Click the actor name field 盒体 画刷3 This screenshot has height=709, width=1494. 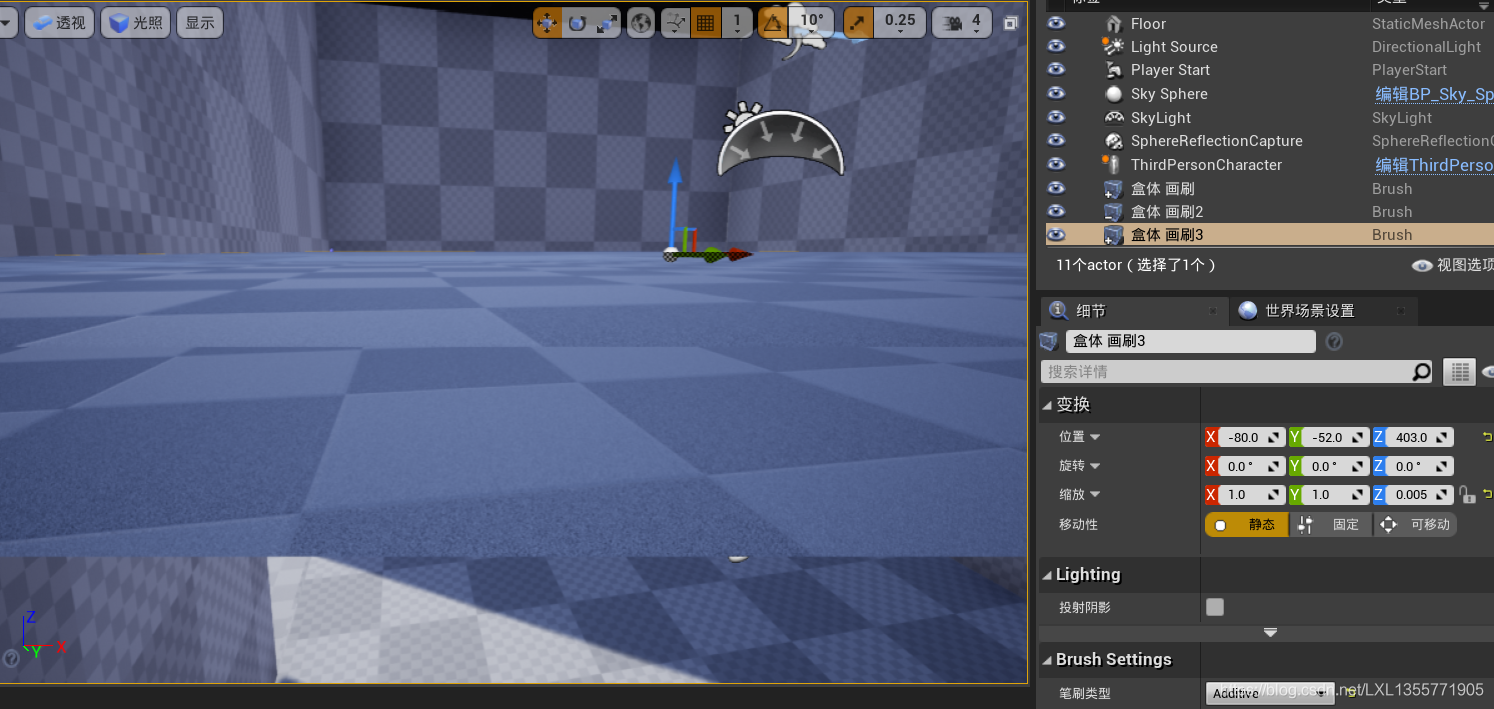click(x=1191, y=341)
